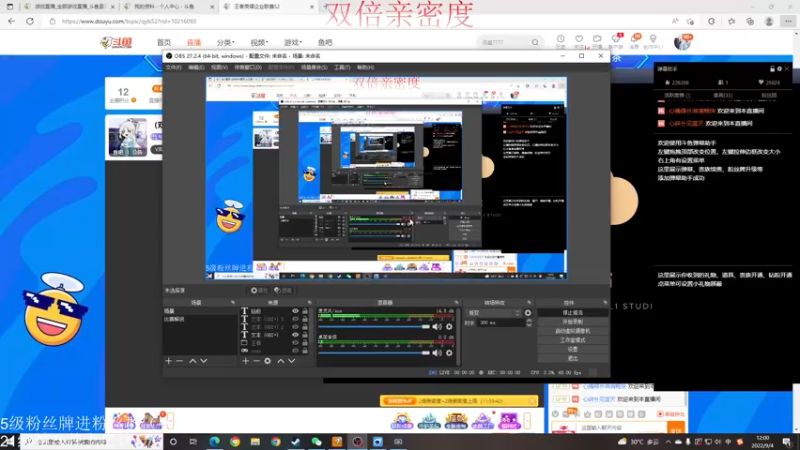Click the 开始录制 button in OBS Controls
Screen dimensions: 800x450
572,322
